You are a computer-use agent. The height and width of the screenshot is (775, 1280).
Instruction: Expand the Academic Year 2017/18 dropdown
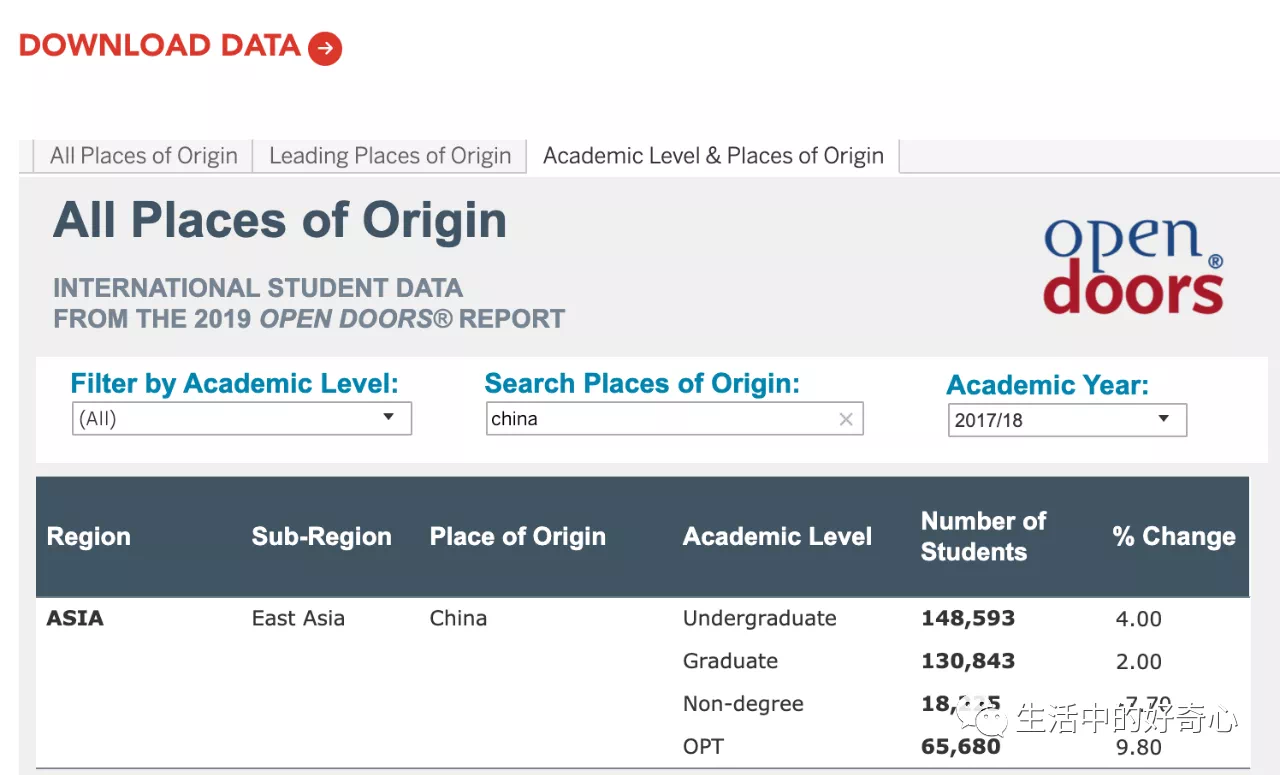pyautogui.click(x=1066, y=420)
